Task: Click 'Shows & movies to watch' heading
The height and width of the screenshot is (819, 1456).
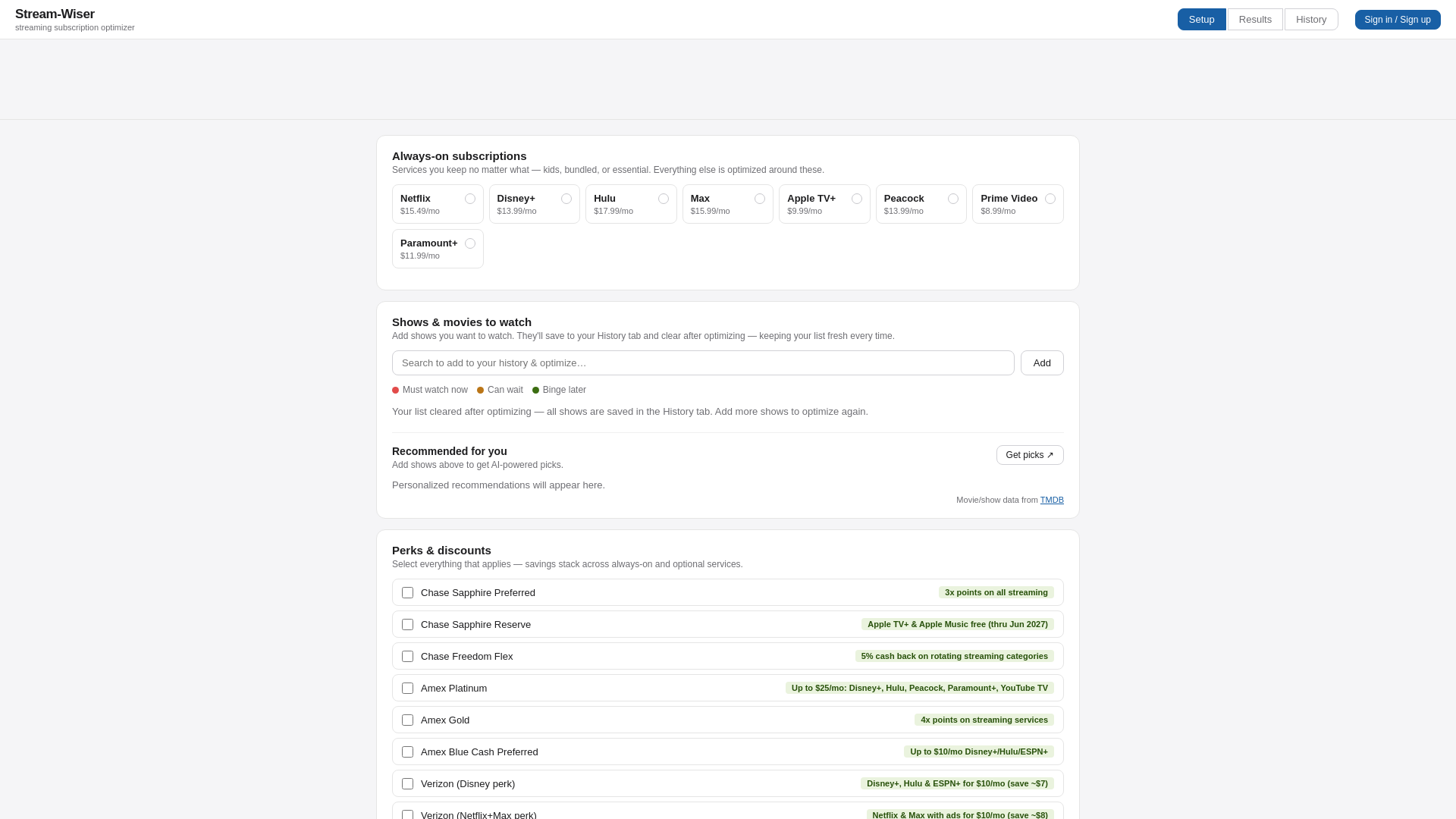Action: (x=462, y=322)
